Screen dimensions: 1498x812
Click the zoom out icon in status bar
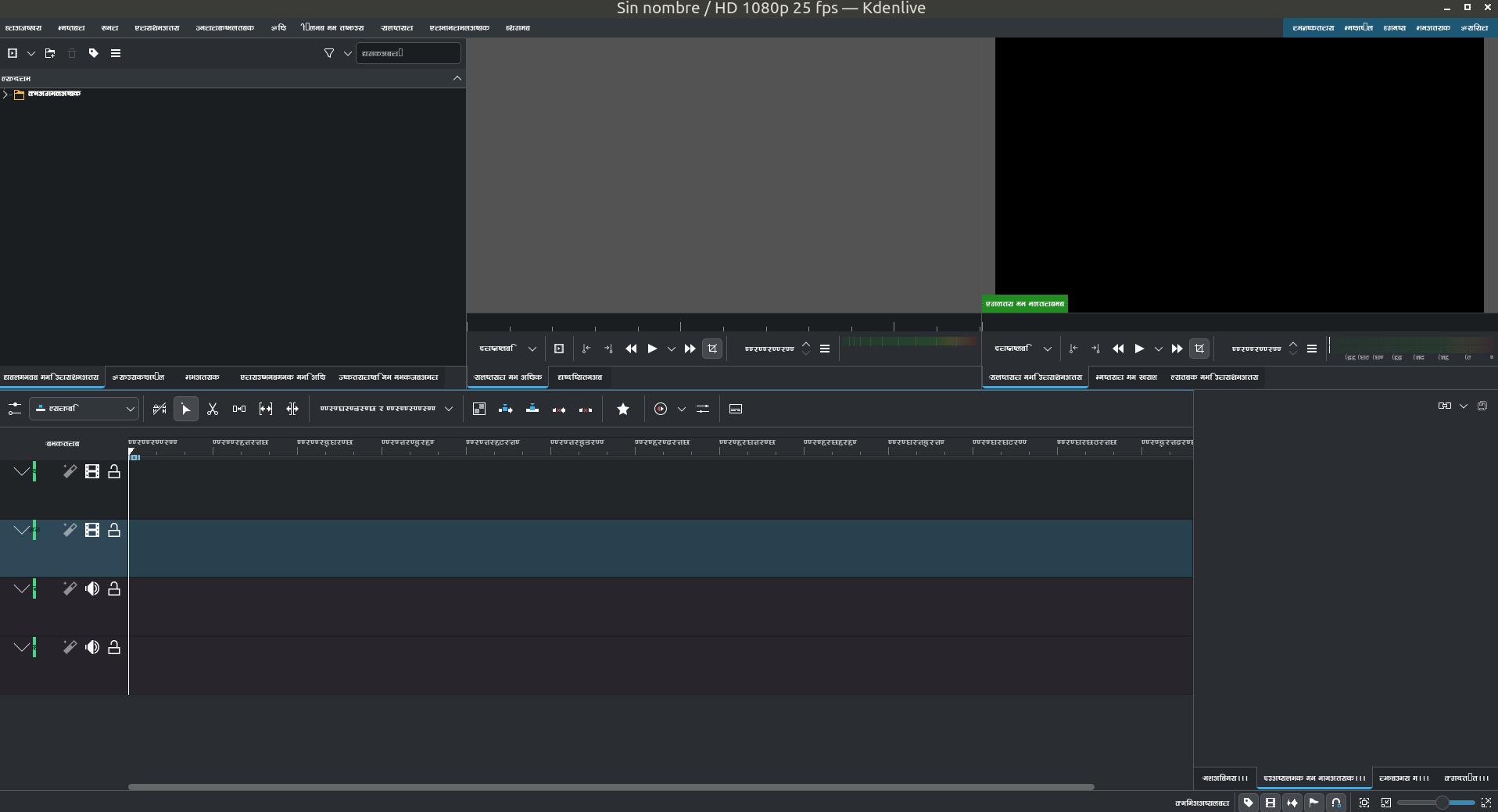(x=1386, y=803)
